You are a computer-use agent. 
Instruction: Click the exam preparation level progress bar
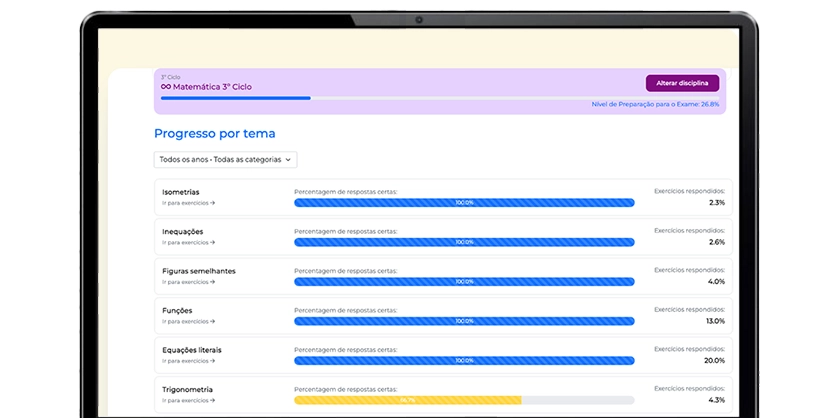tap(440, 98)
